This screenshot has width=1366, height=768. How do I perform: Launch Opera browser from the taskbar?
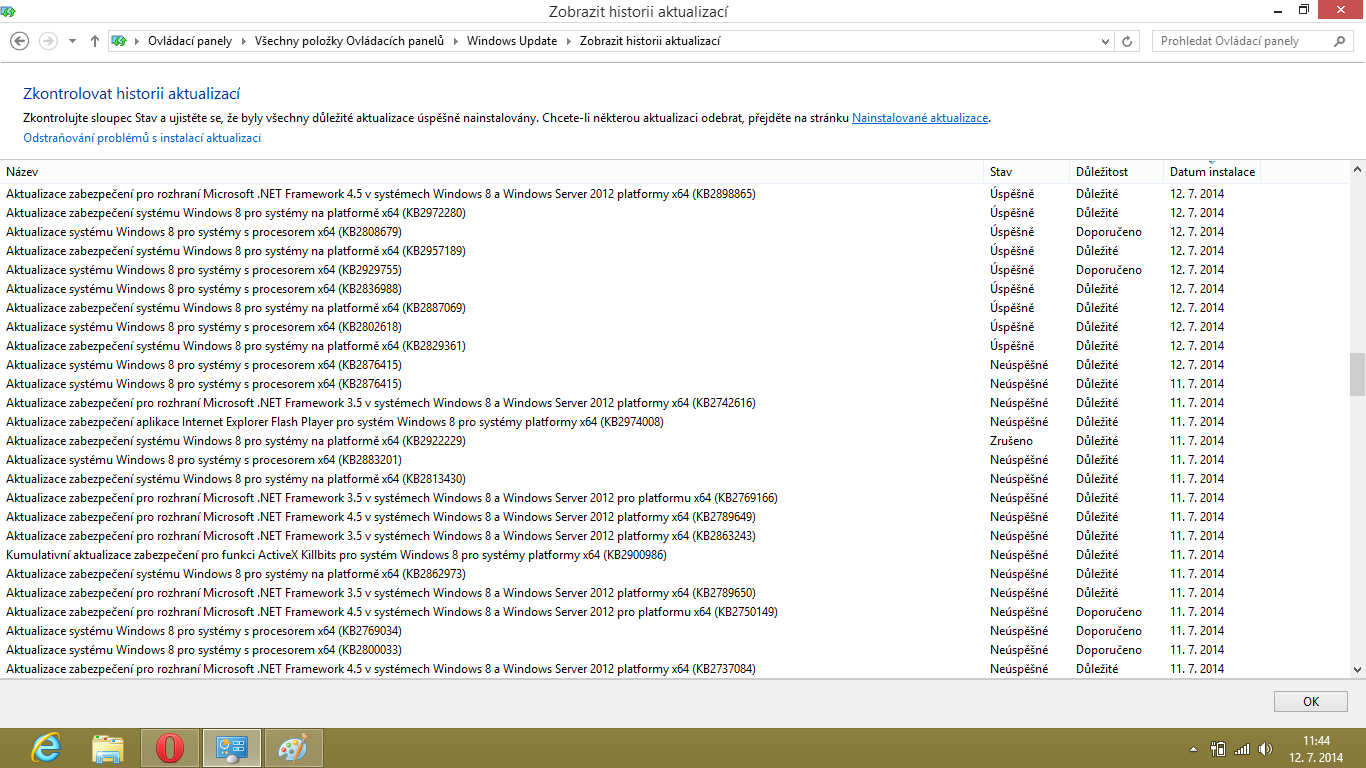coord(170,748)
